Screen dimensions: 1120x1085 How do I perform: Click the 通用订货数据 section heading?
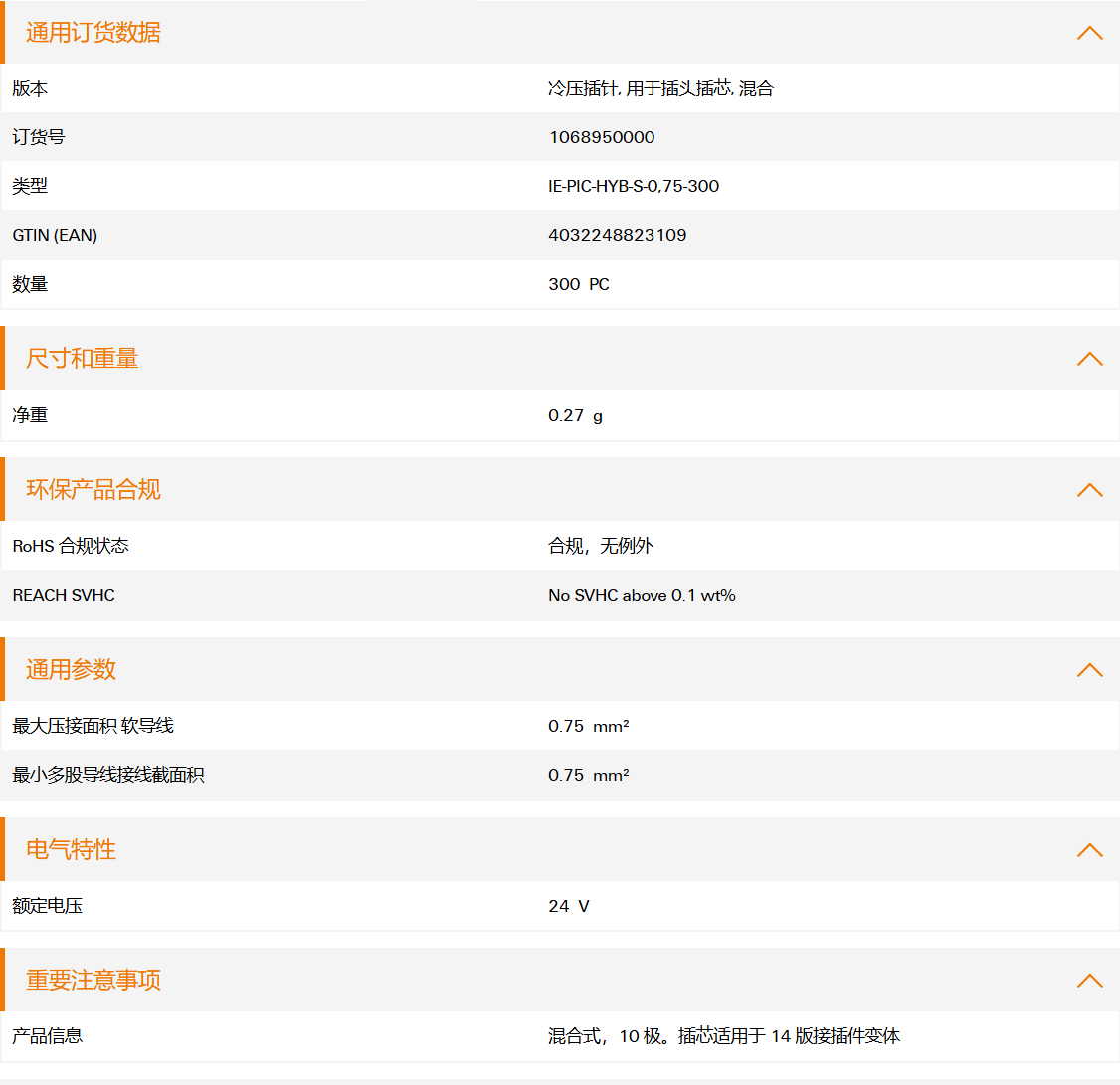[93, 33]
